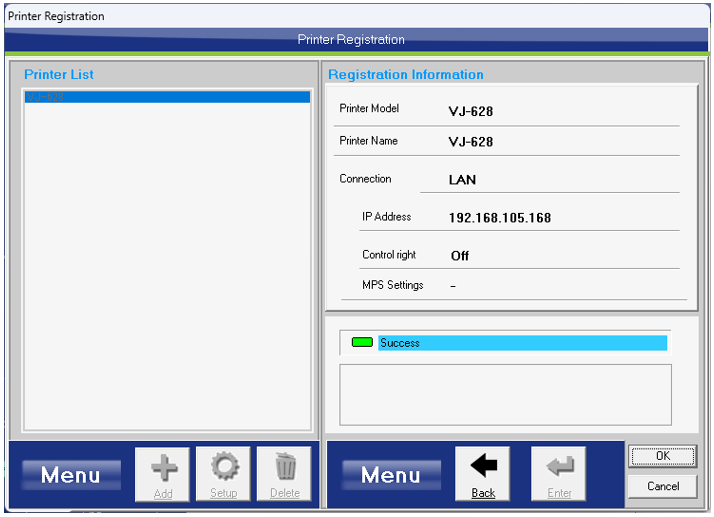Click the Connection label
This screenshot has width=714, height=517.
click(x=365, y=179)
